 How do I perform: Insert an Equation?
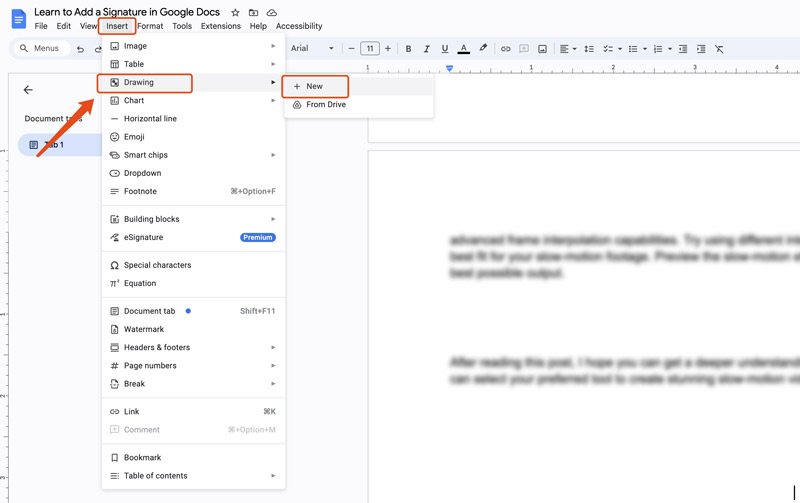coord(193,283)
